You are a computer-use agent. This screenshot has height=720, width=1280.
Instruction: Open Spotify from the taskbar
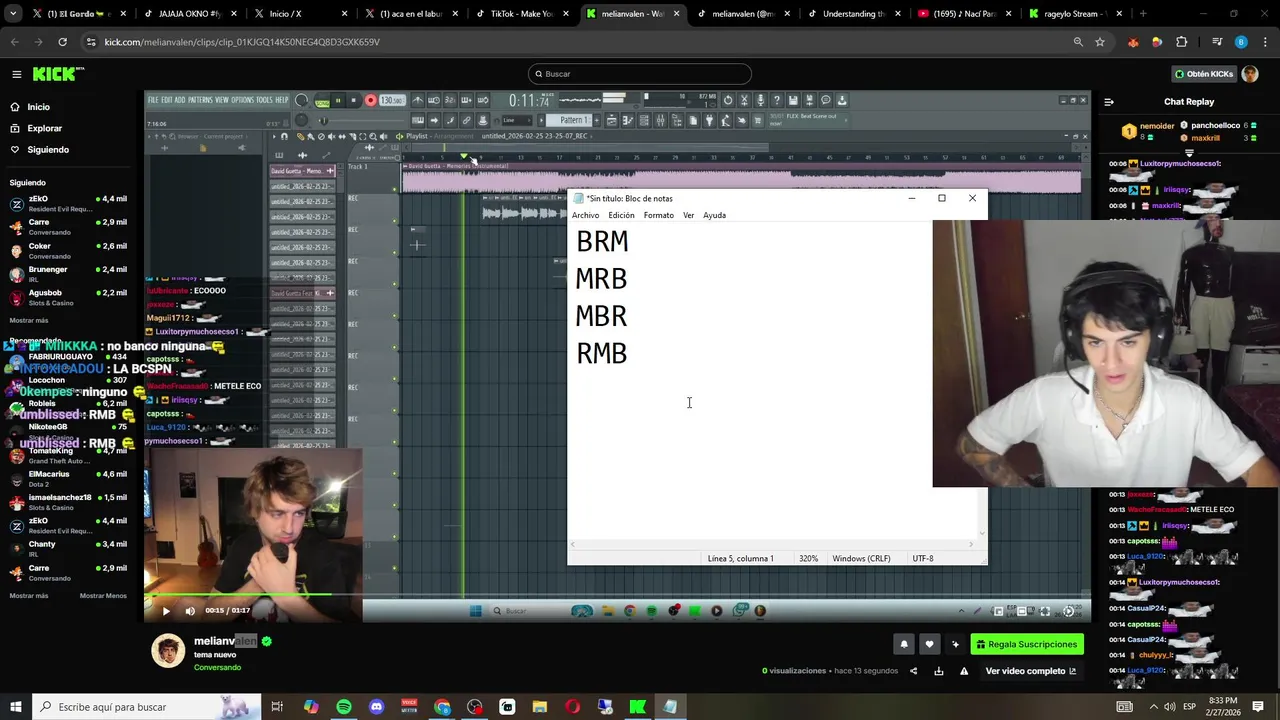[343, 707]
